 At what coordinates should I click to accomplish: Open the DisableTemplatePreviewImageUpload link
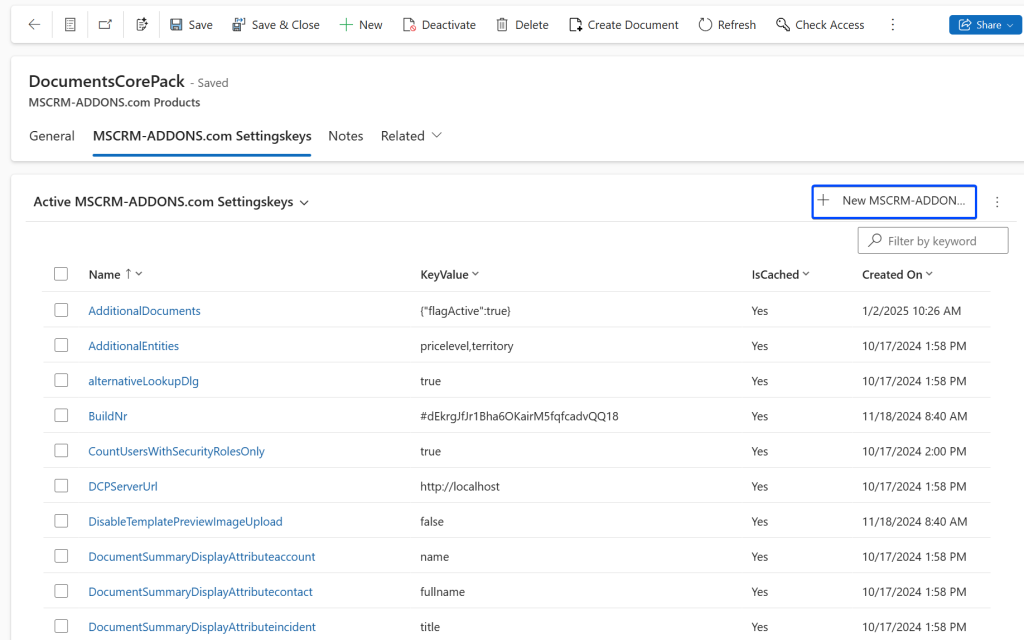185,522
